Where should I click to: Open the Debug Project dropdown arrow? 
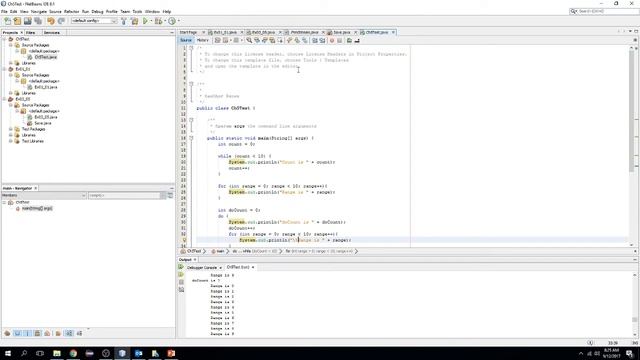pyautogui.click(x=165, y=21)
